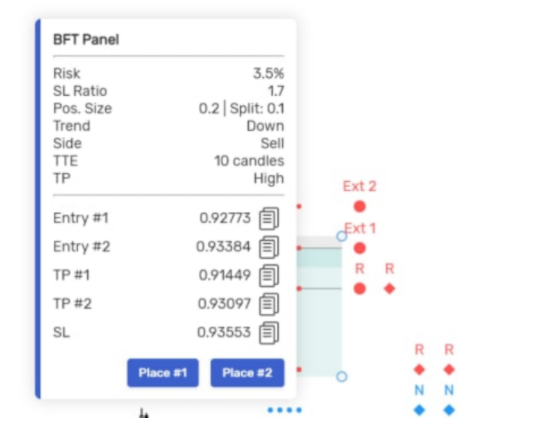534x432 pixels.
Task: Click the lower-left red R diamond marker
Action: coord(419,369)
